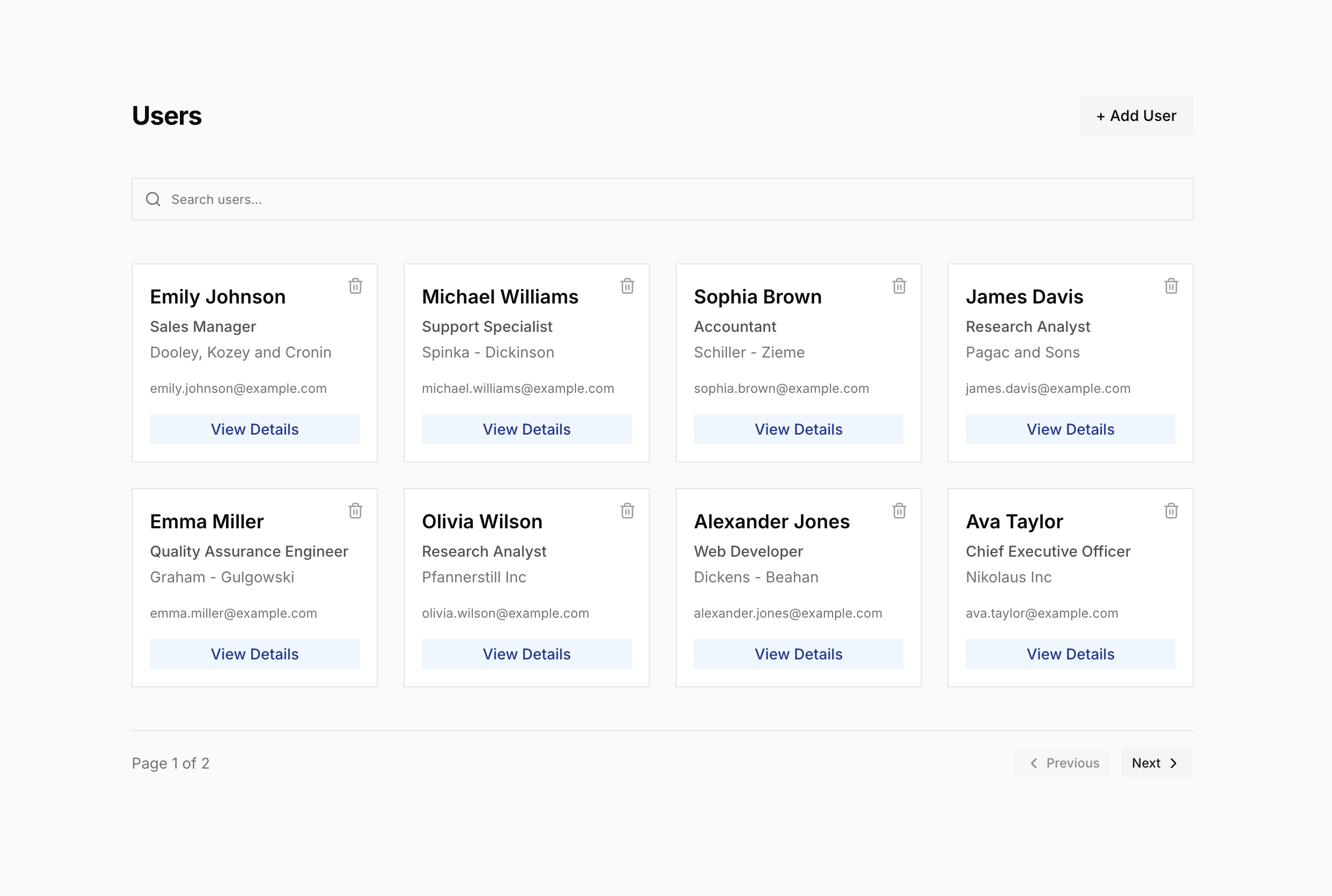Focus the Search users input field
Viewport: 1332px width, 896px height.
[663, 200]
